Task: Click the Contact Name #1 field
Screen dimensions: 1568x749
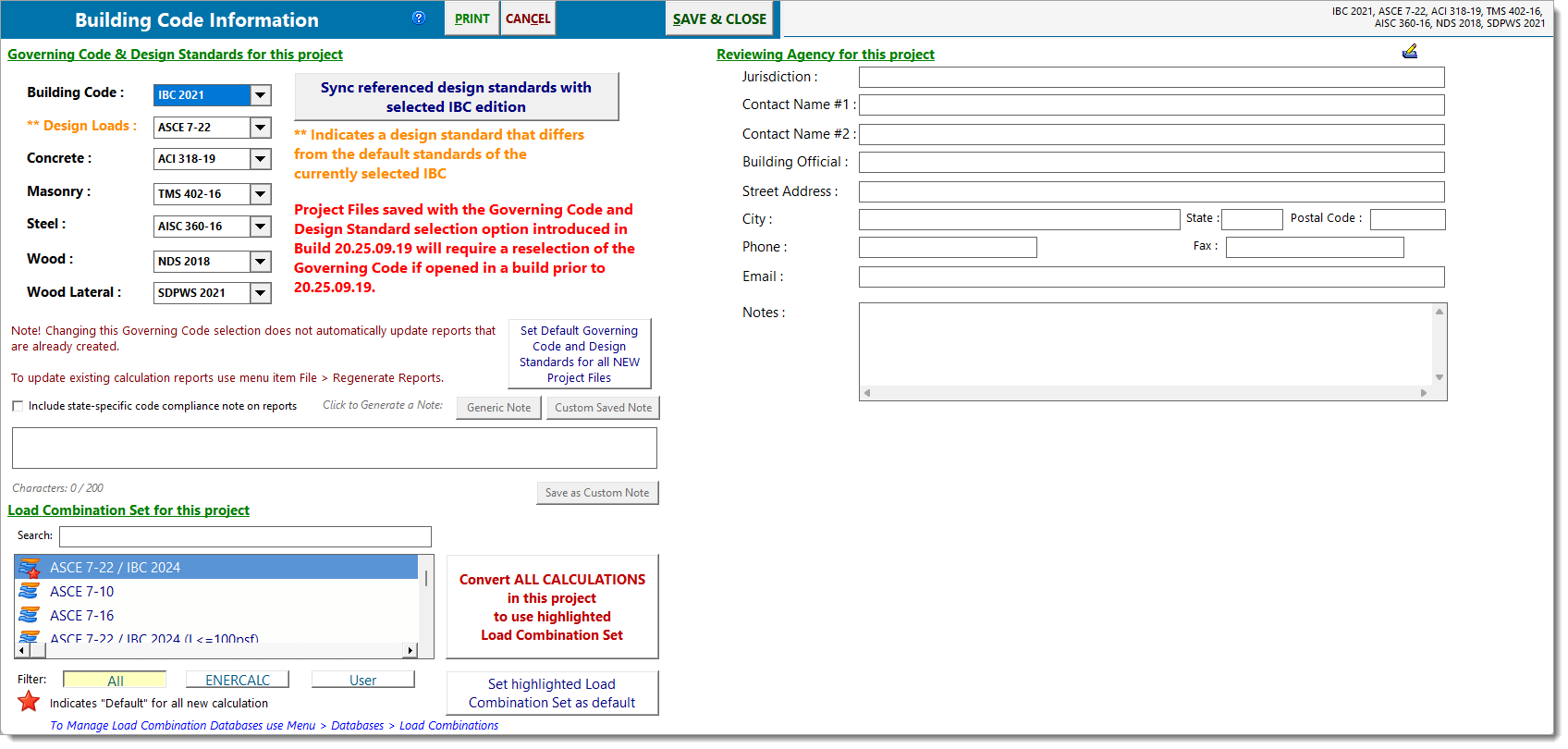Action: click(1152, 104)
